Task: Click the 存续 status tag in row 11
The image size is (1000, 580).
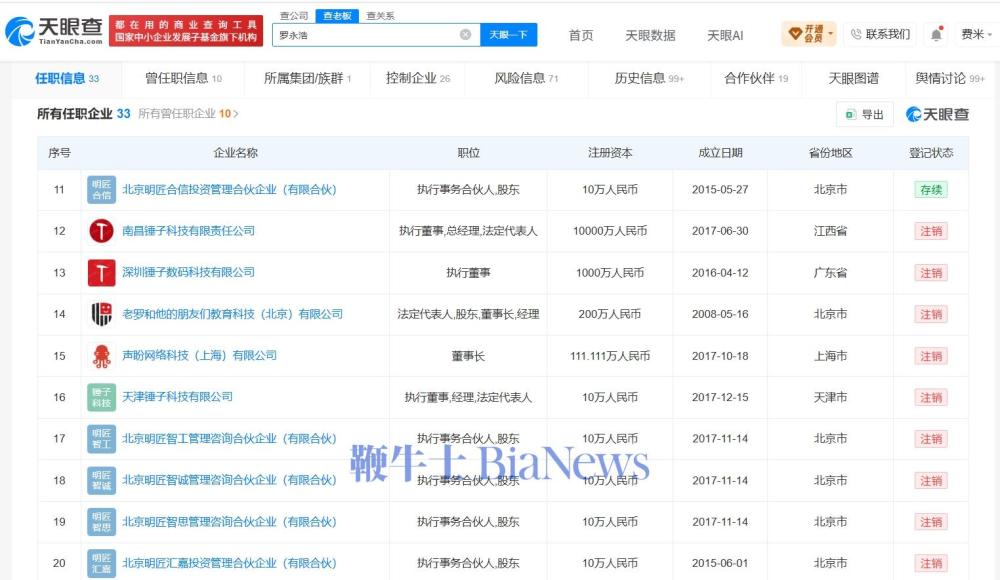Action: coord(930,190)
